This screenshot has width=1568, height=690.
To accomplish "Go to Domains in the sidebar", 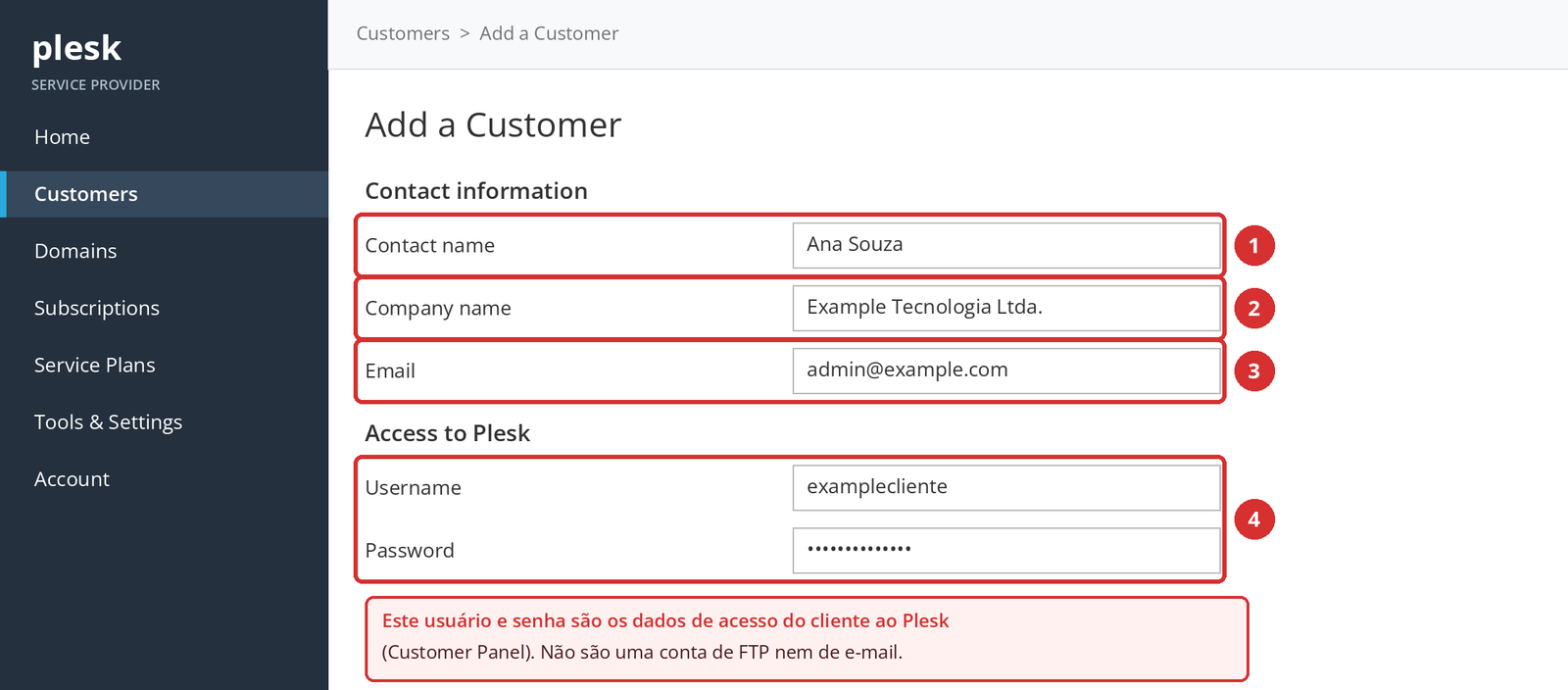I will tap(164, 251).
